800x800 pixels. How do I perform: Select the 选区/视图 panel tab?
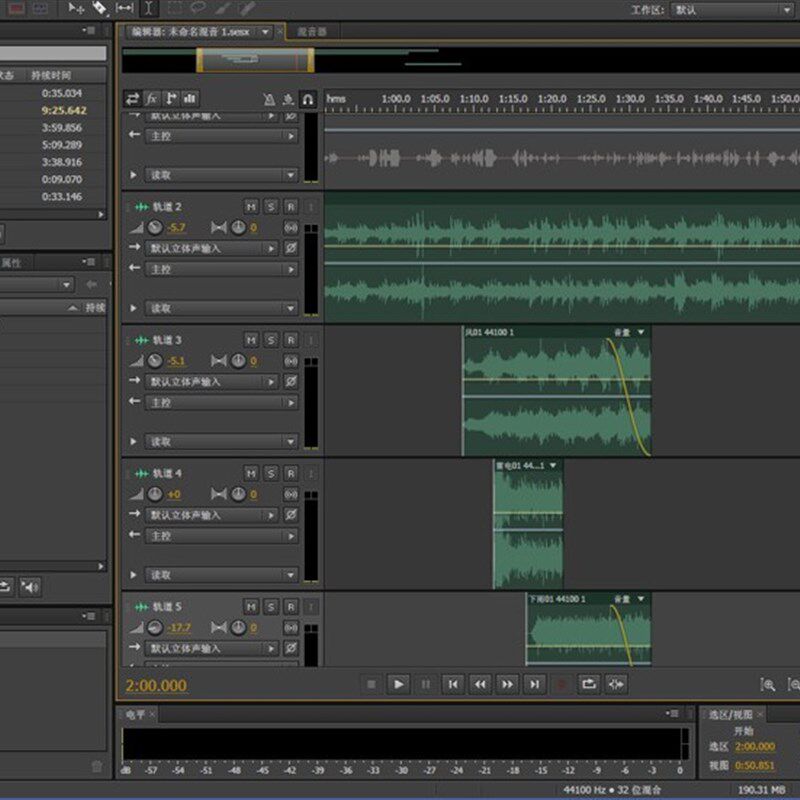730,715
